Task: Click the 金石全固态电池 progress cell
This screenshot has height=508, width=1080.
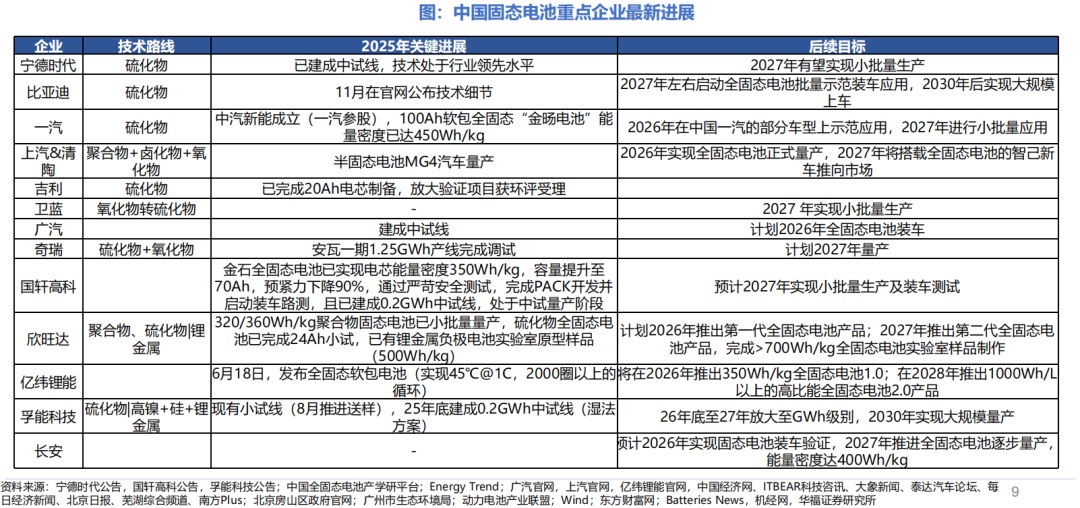Action: [414, 286]
